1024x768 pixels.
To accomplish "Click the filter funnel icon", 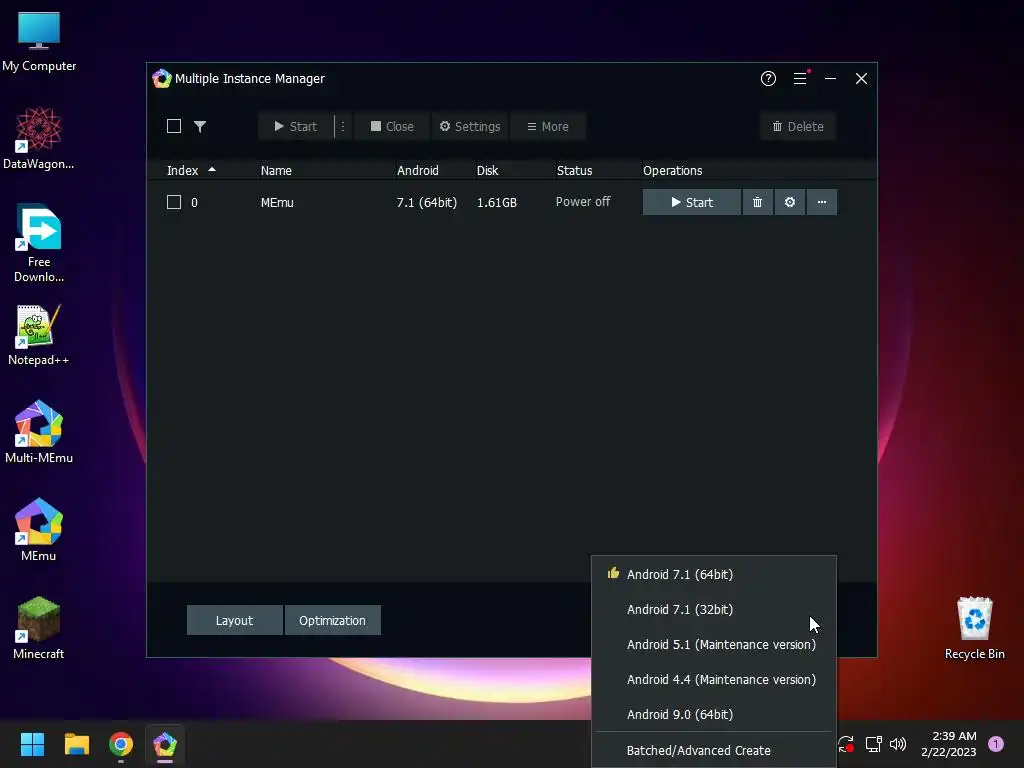I will click(200, 126).
